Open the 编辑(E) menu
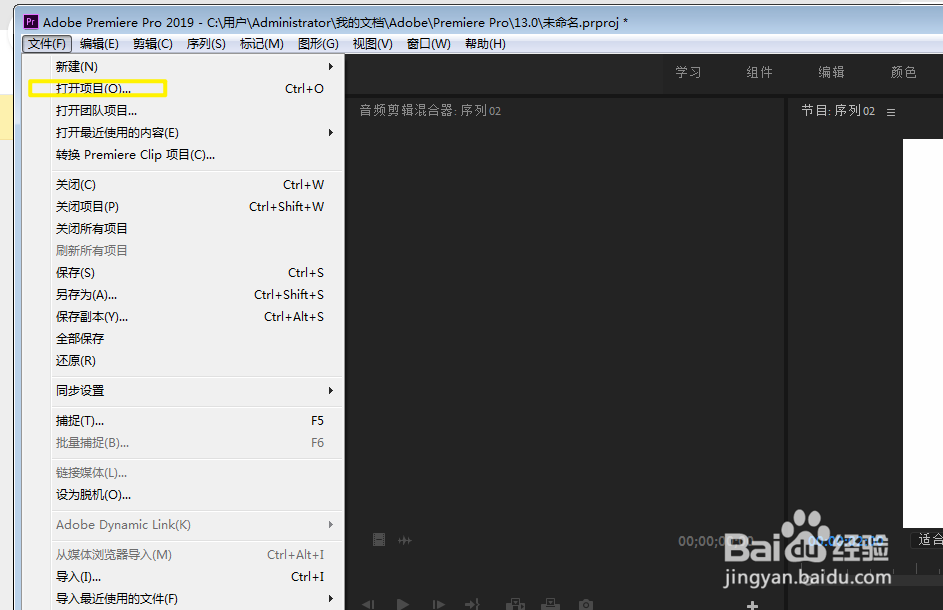Image resolution: width=943 pixels, height=610 pixels. tap(99, 44)
